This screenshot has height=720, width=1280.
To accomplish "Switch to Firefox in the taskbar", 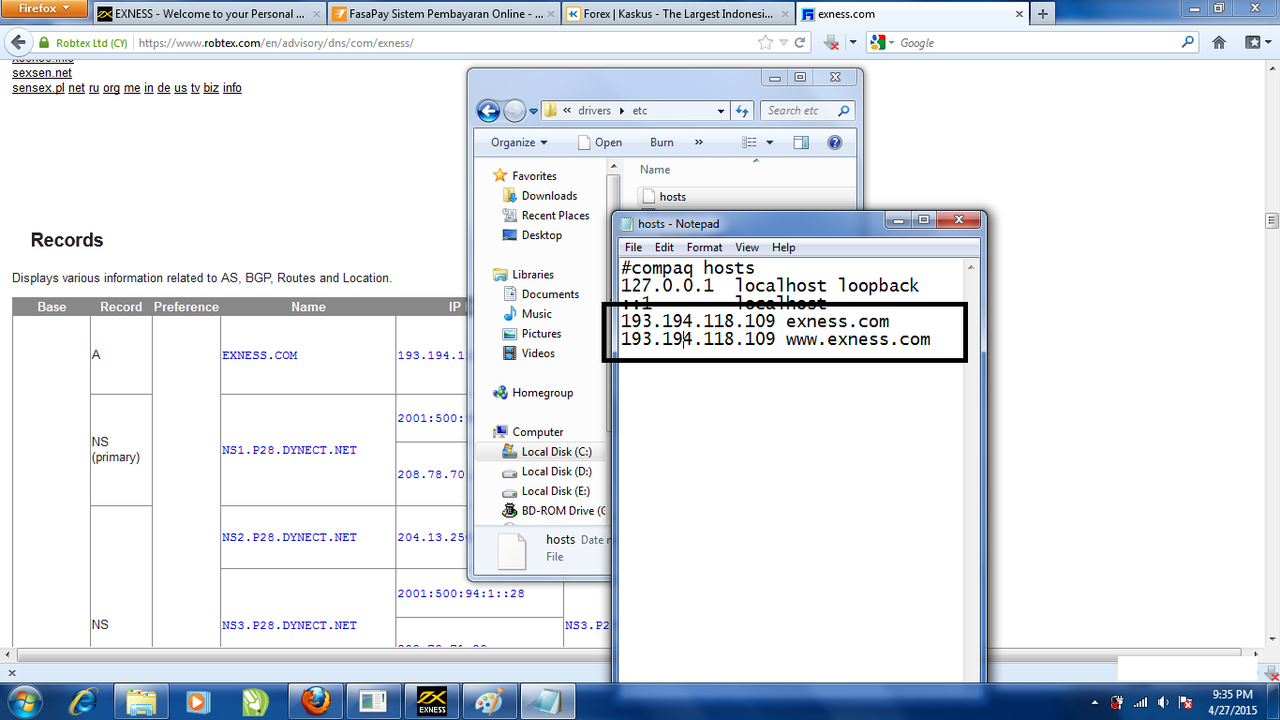I will pos(314,701).
